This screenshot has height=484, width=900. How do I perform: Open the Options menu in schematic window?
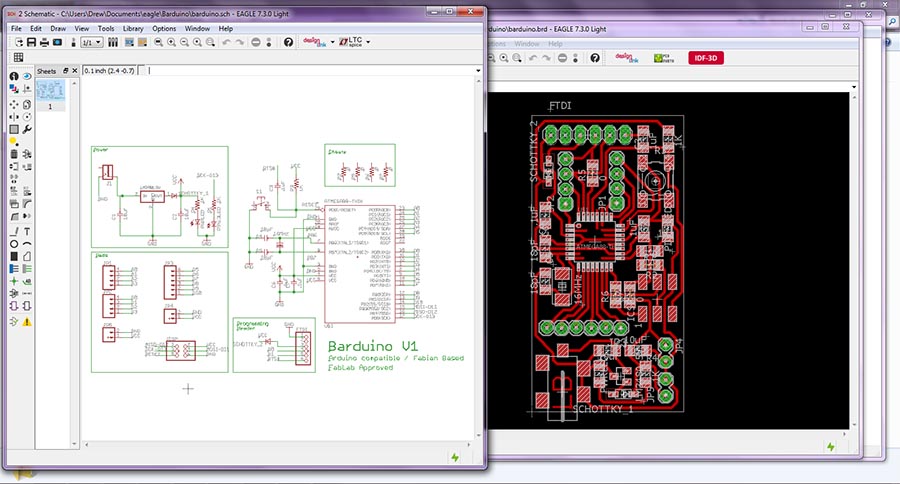pyautogui.click(x=164, y=28)
